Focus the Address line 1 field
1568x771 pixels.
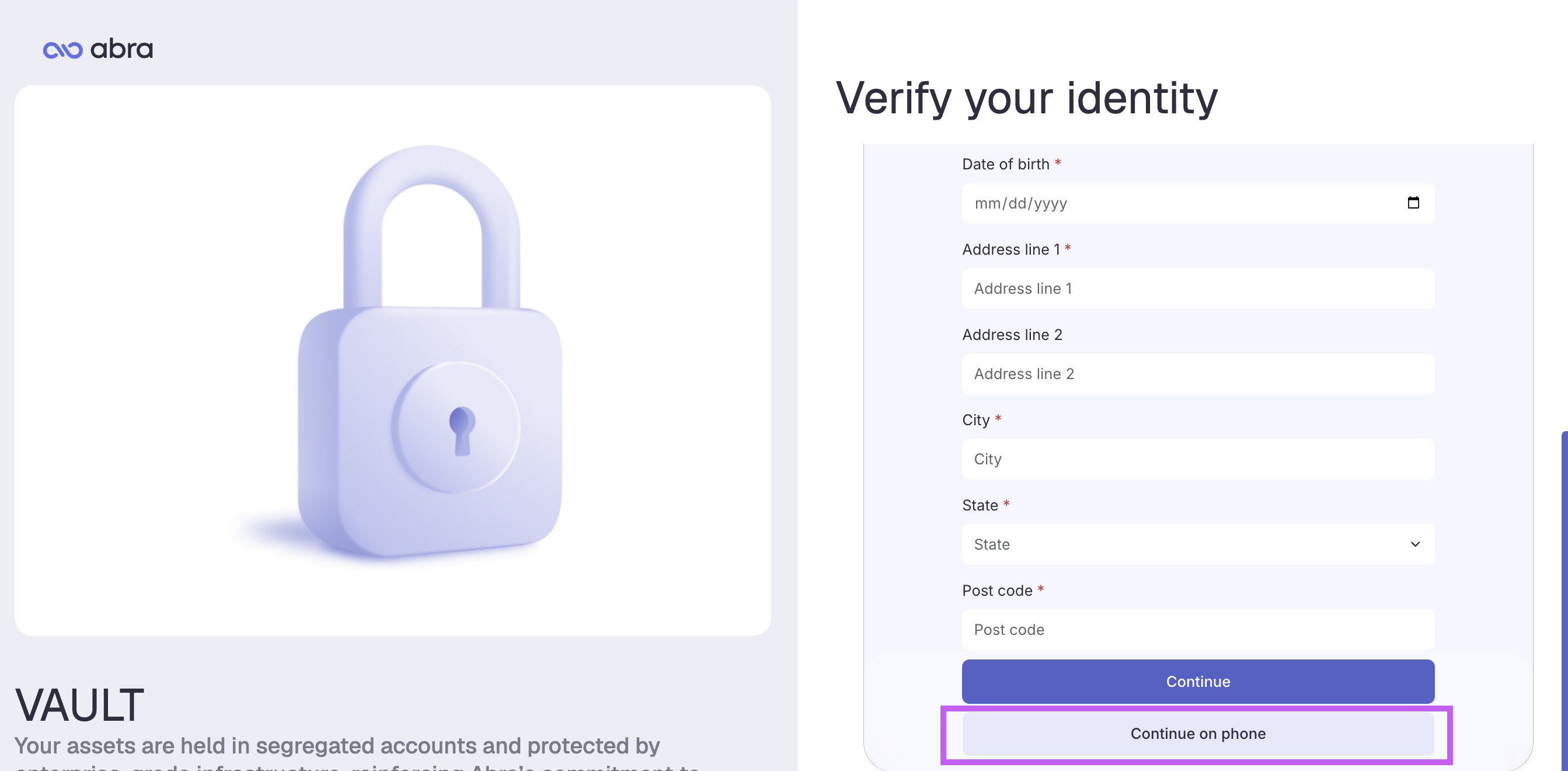coord(1197,288)
